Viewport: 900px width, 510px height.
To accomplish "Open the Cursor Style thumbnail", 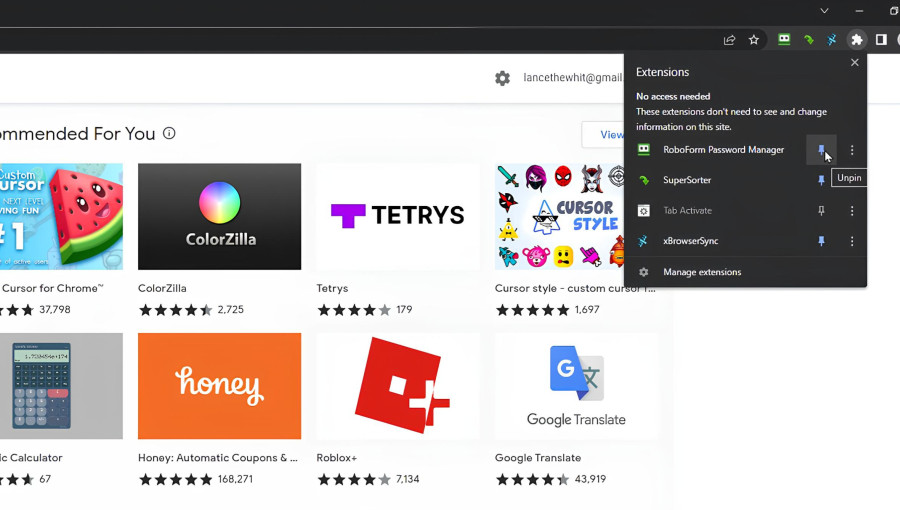I will coord(560,216).
